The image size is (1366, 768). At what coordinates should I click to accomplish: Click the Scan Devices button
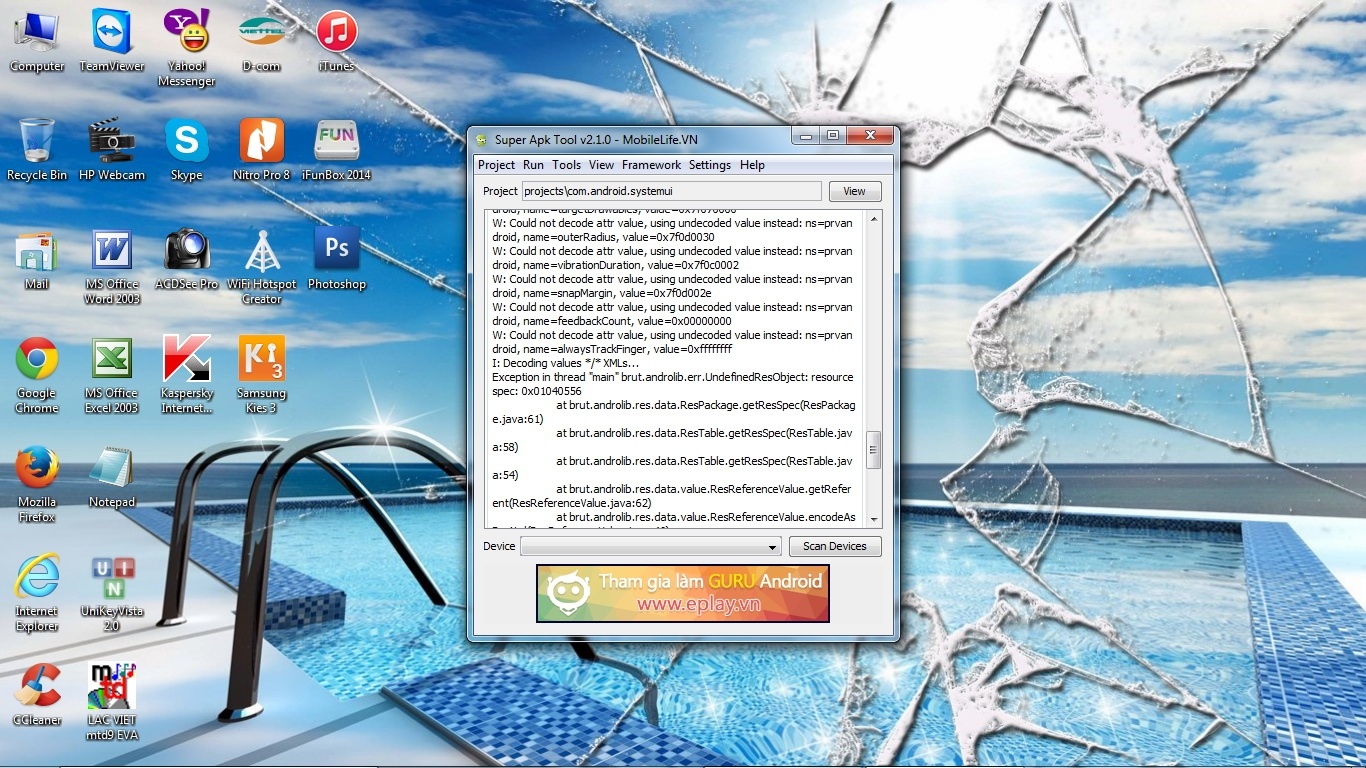(835, 546)
